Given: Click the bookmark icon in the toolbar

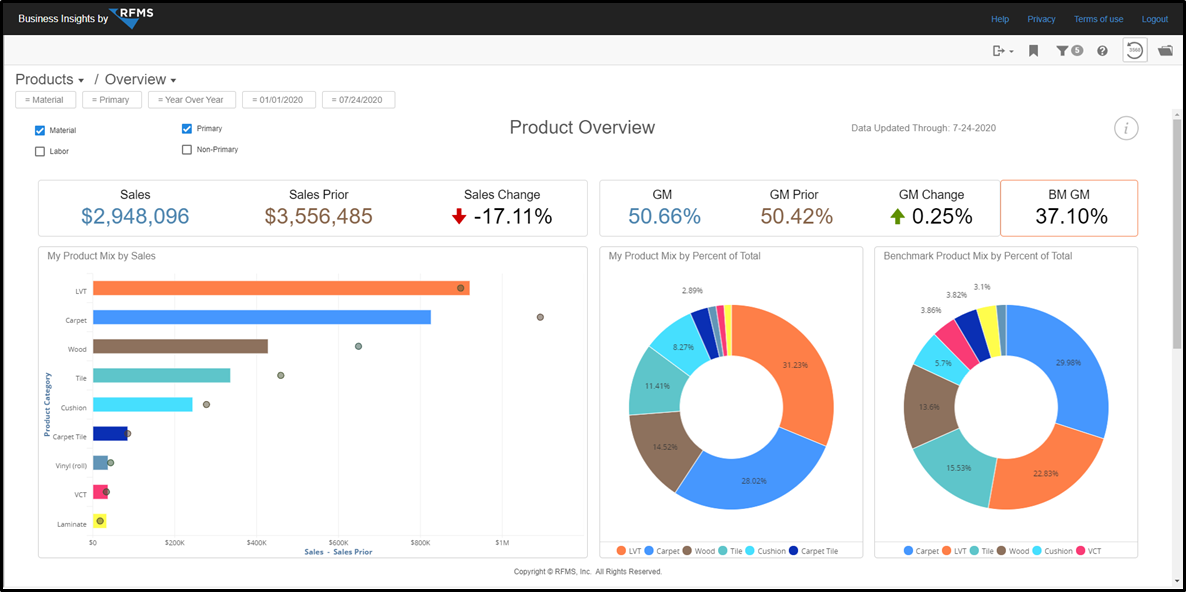Looking at the screenshot, I should 1033,51.
